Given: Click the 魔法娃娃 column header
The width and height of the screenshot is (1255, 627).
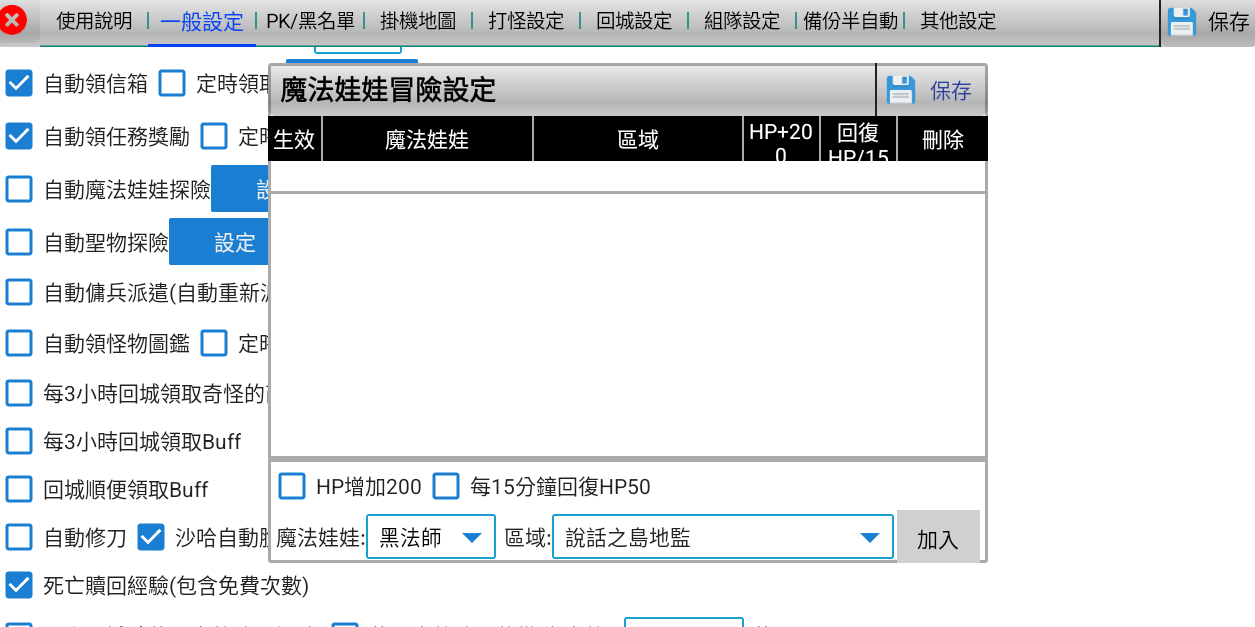Looking at the screenshot, I should [x=427, y=139].
